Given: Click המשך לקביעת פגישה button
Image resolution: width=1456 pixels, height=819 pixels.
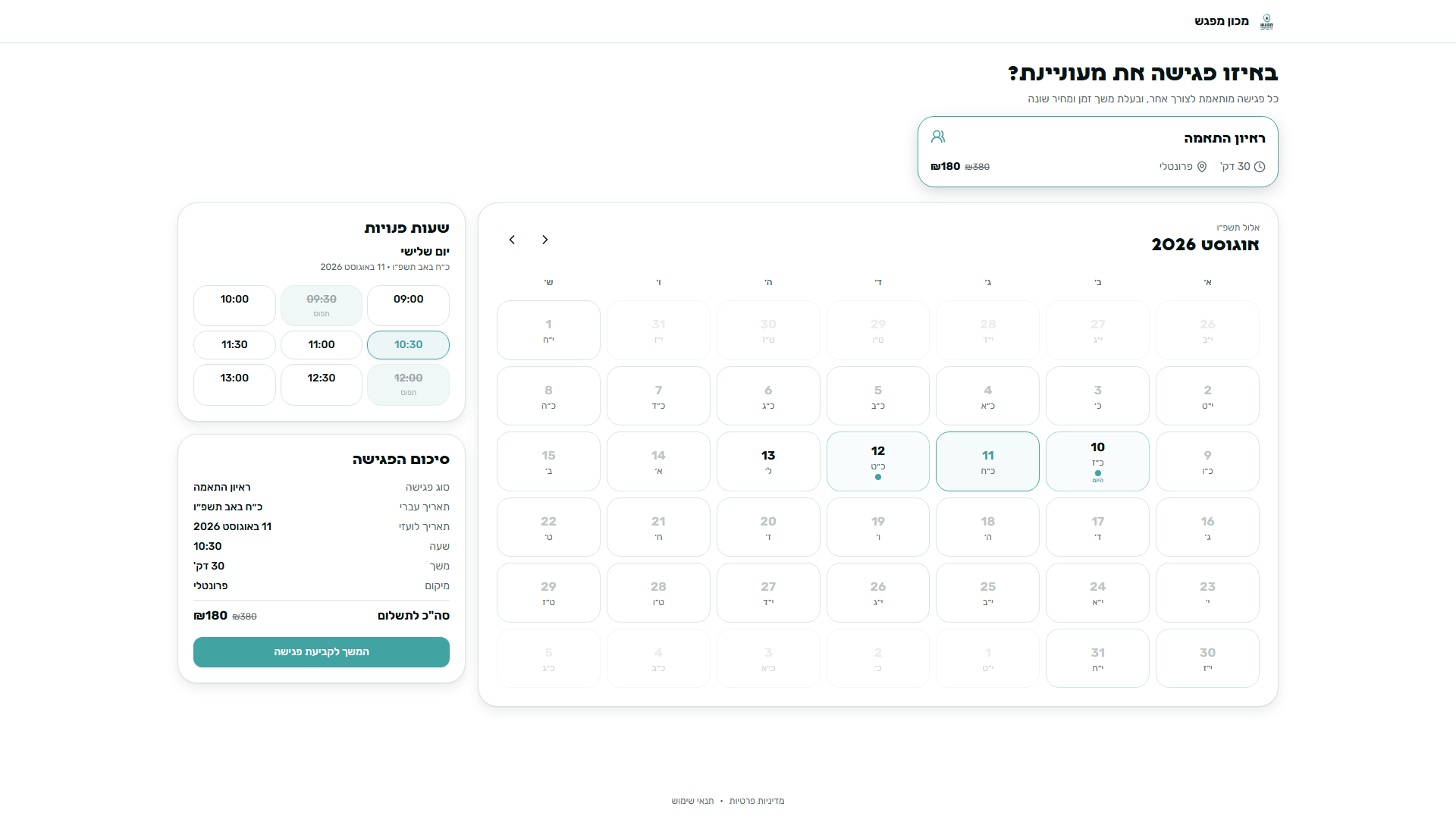Looking at the screenshot, I should click(x=322, y=652).
